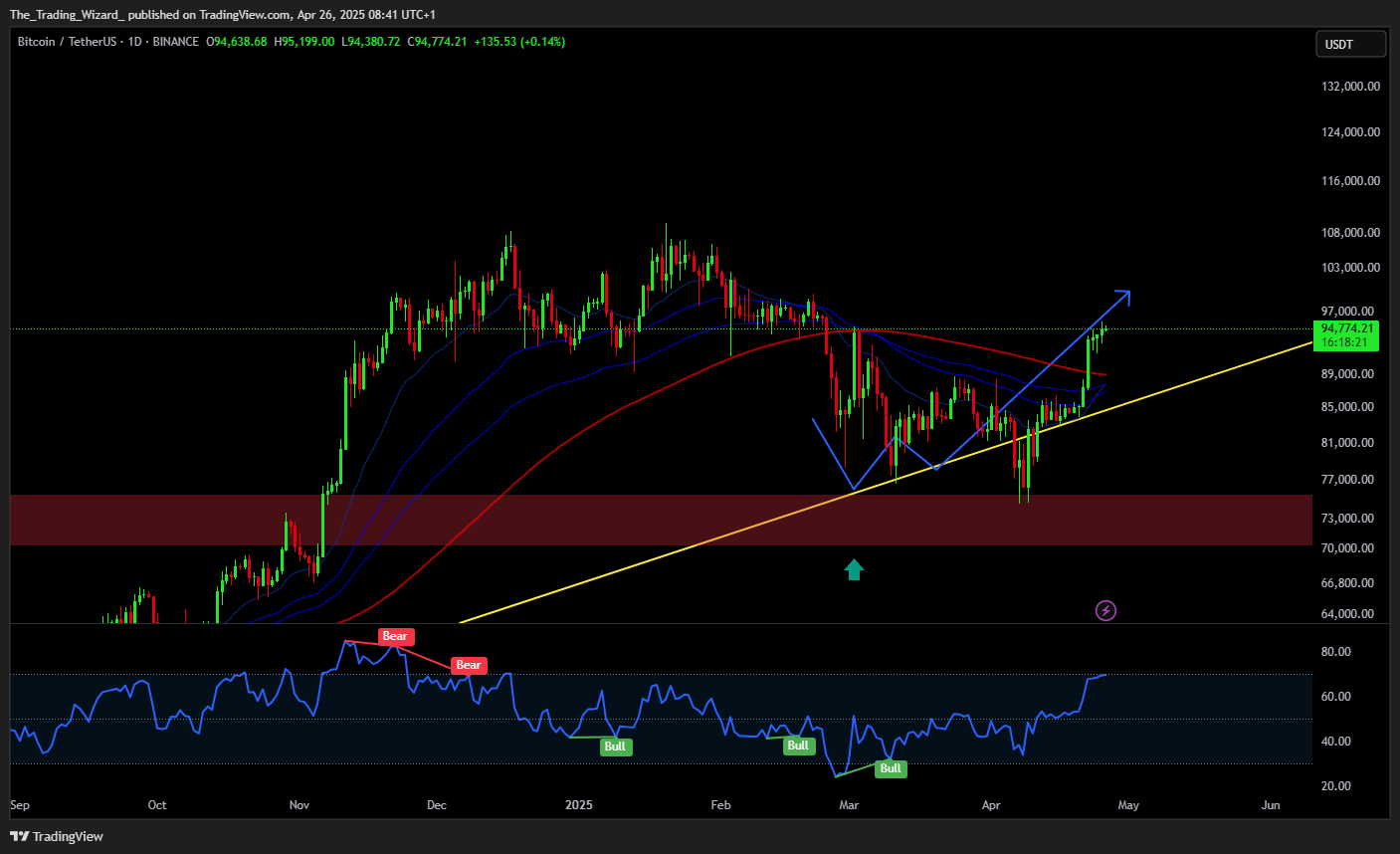1400x854 pixels.
Task: Click the 85,000.00 price axis label
Action: (1347, 407)
